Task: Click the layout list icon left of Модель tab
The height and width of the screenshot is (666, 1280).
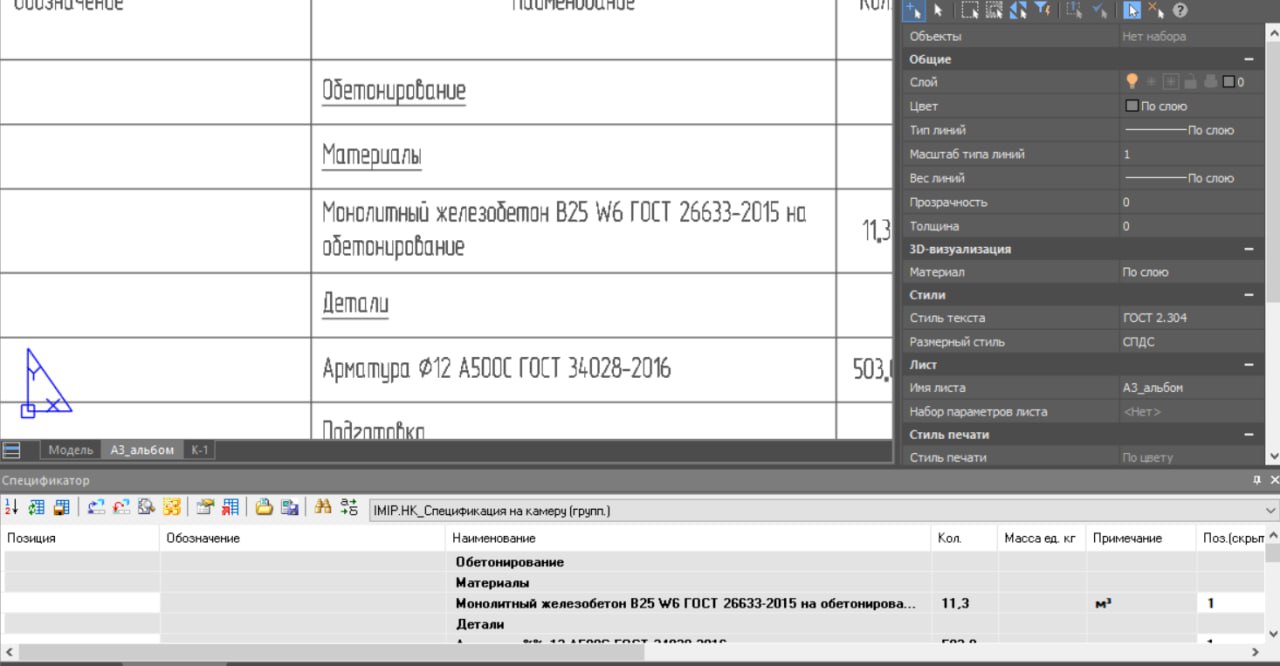Action: pos(12,450)
